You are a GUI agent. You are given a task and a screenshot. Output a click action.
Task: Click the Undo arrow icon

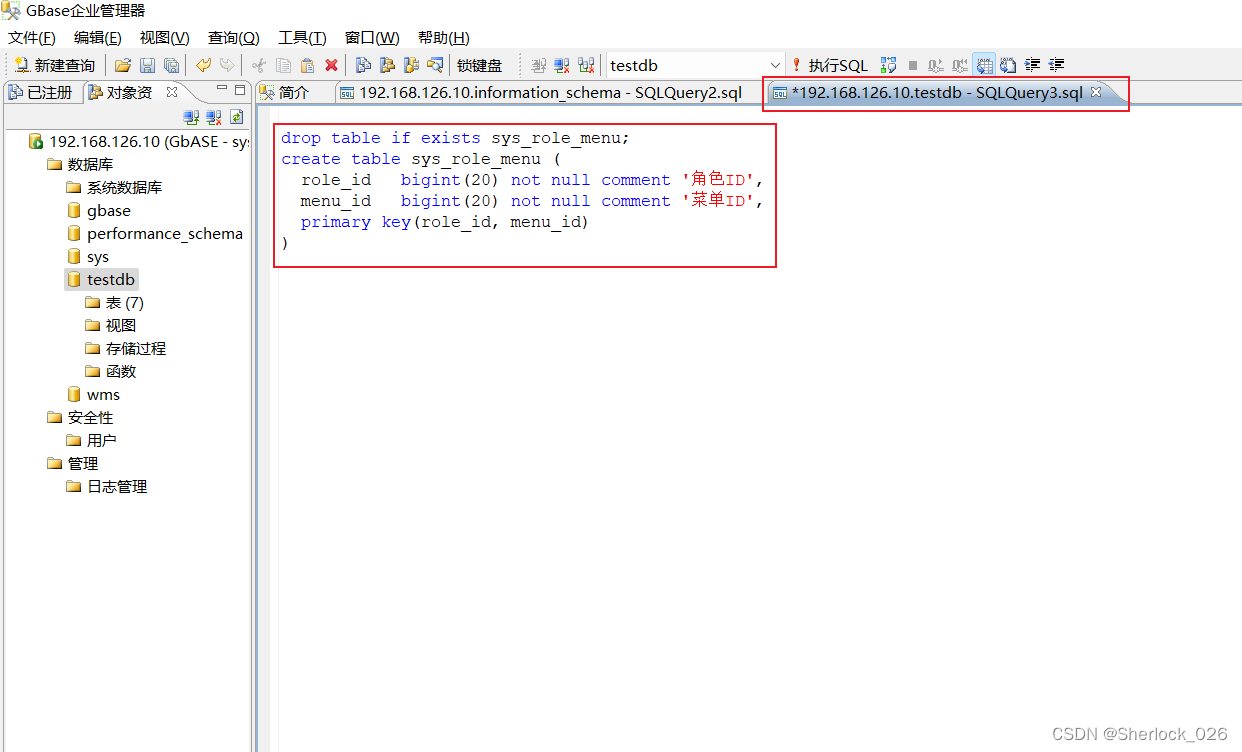[205, 64]
